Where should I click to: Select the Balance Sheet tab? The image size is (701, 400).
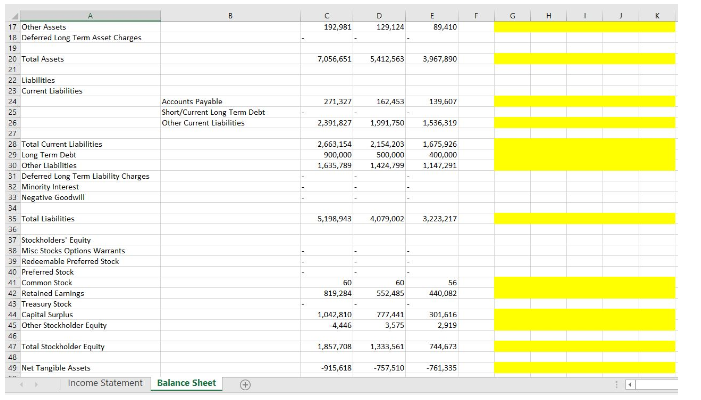186,383
